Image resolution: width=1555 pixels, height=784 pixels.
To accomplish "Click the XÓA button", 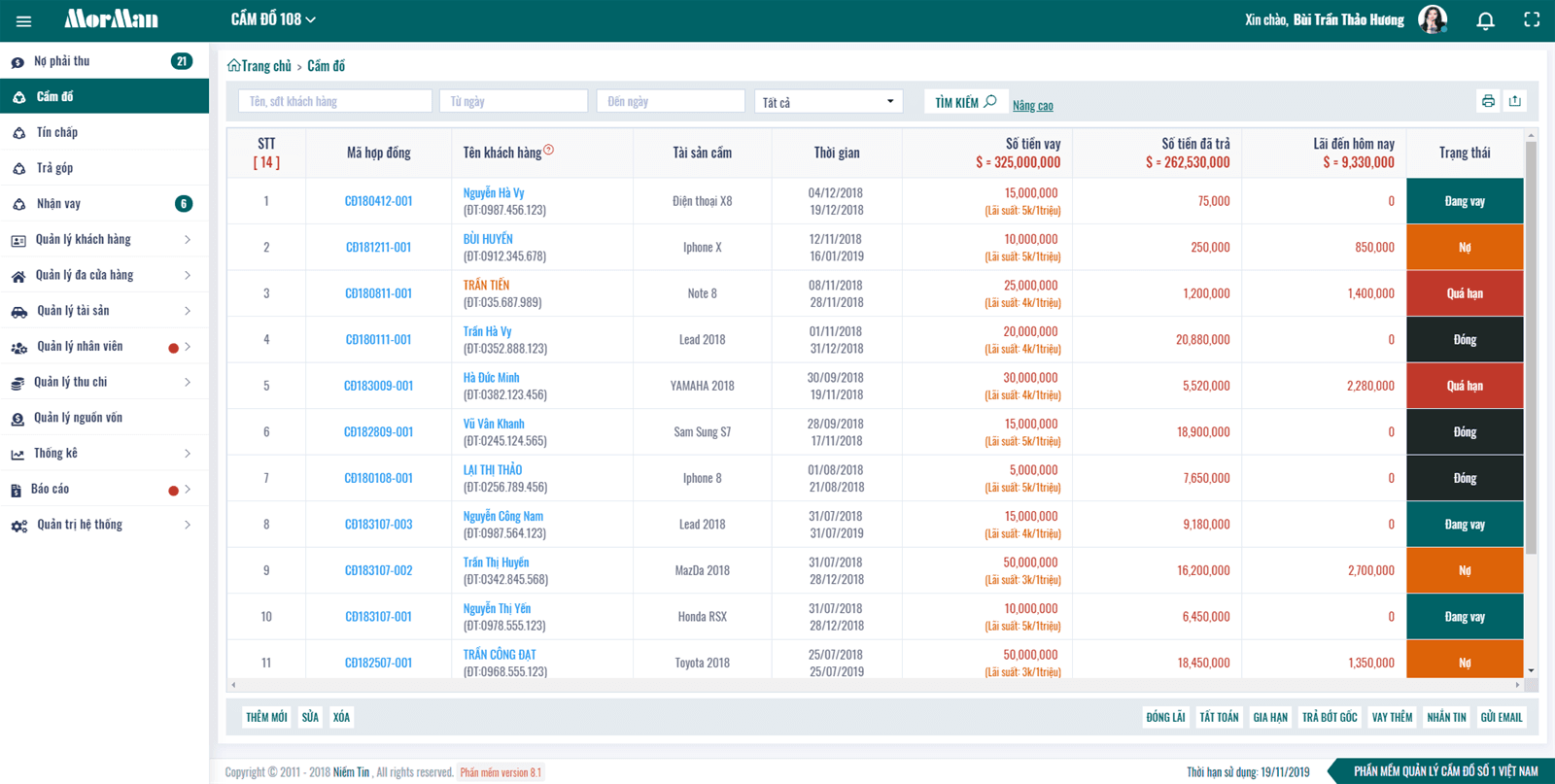I will pos(341,717).
